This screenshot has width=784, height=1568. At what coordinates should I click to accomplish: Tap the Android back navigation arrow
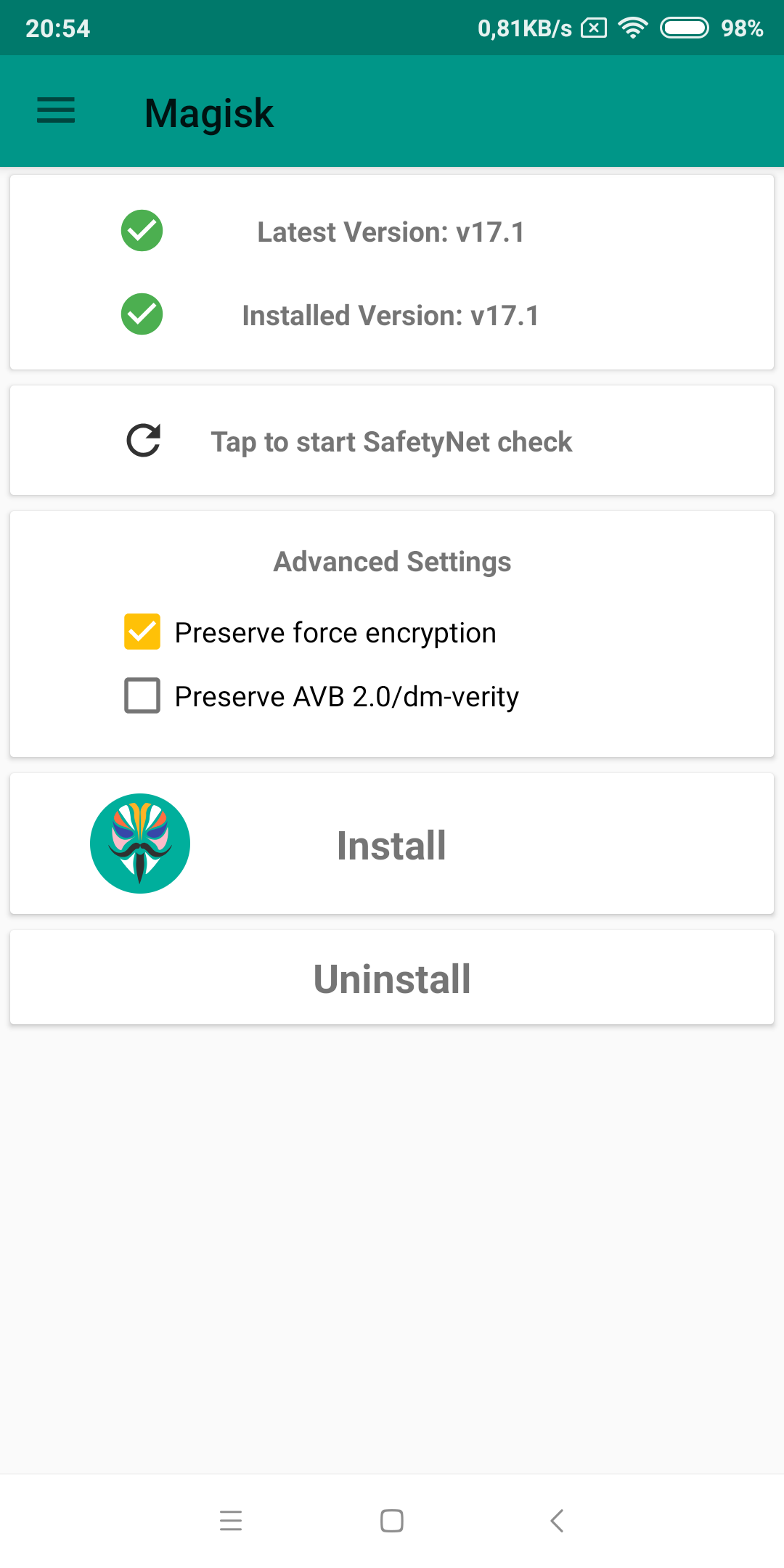557,1520
